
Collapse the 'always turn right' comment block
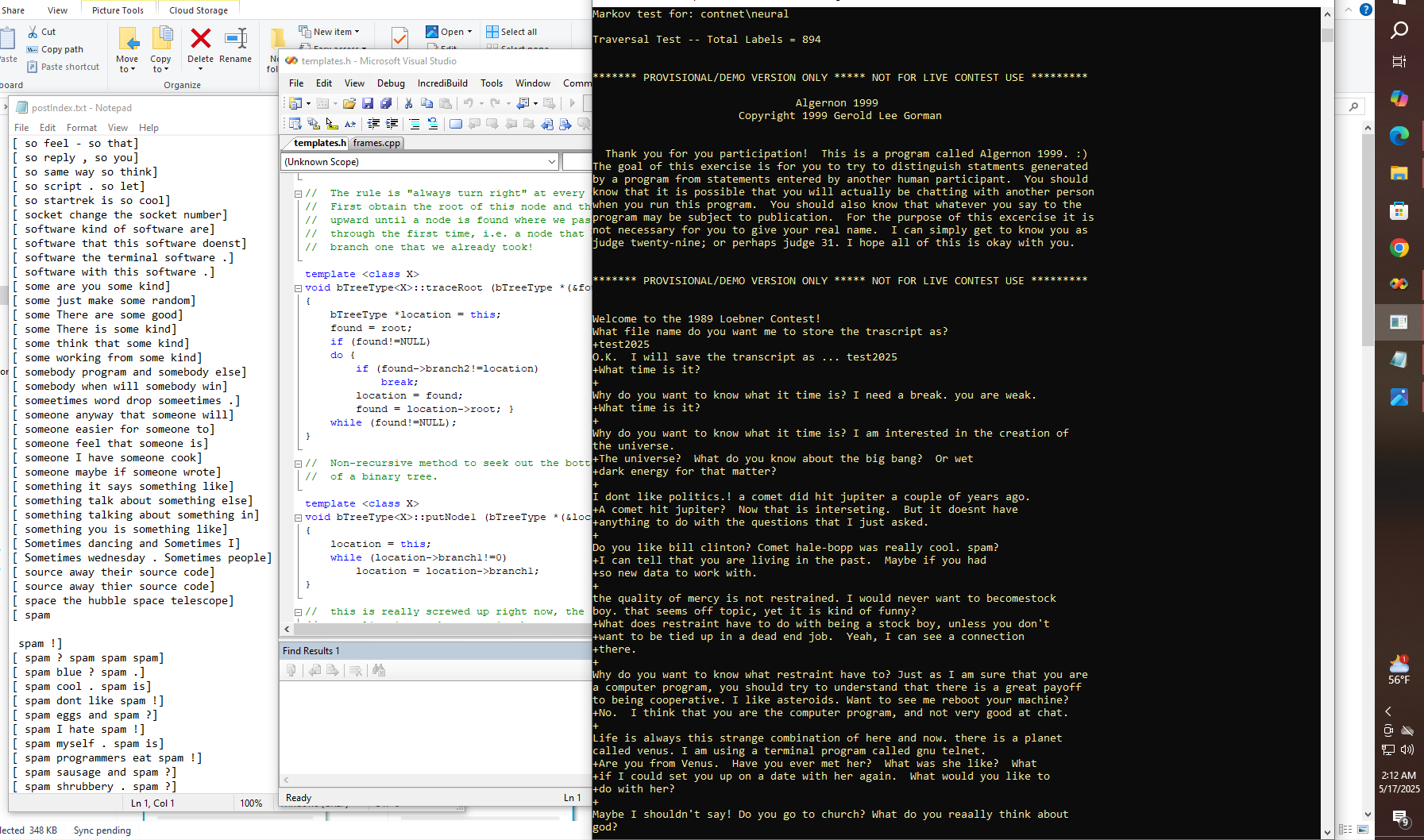[299, 194]
